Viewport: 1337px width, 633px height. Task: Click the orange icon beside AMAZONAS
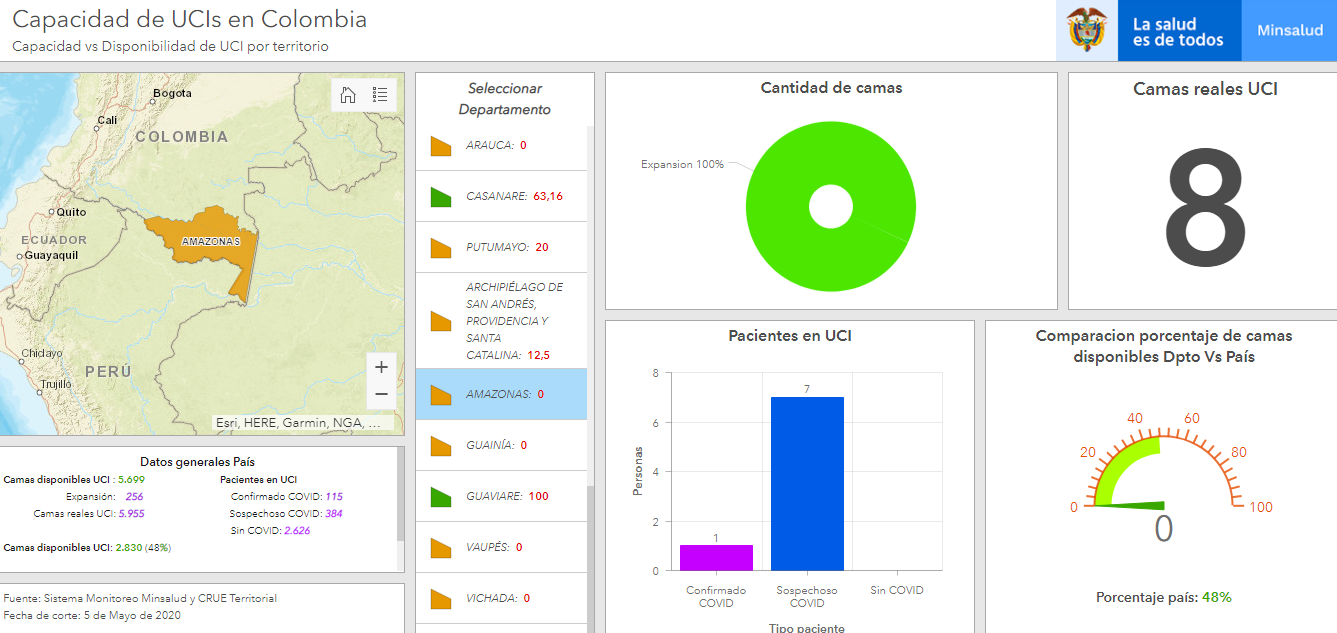(441, 395)
